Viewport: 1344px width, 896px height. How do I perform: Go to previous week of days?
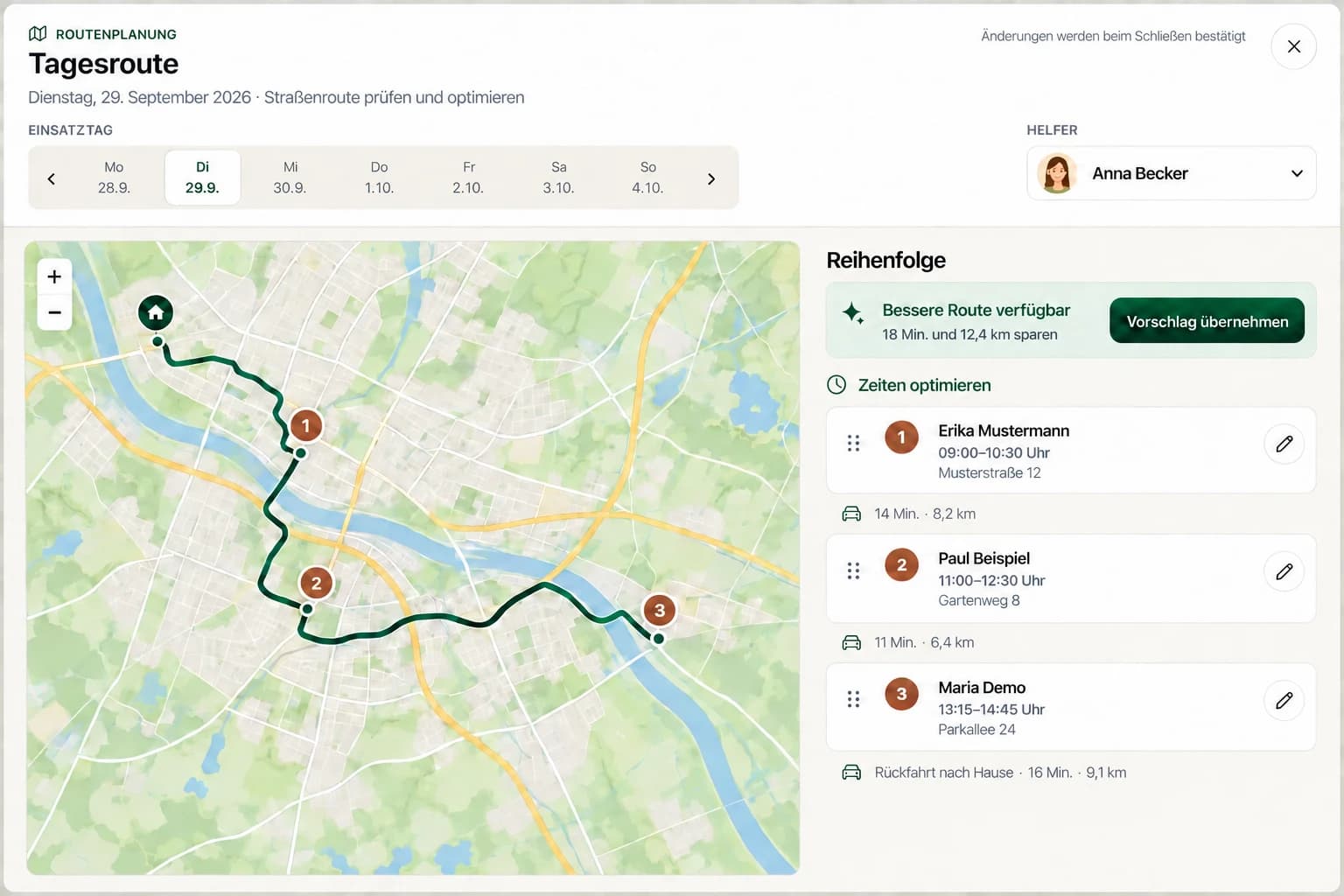coord(51,178)
